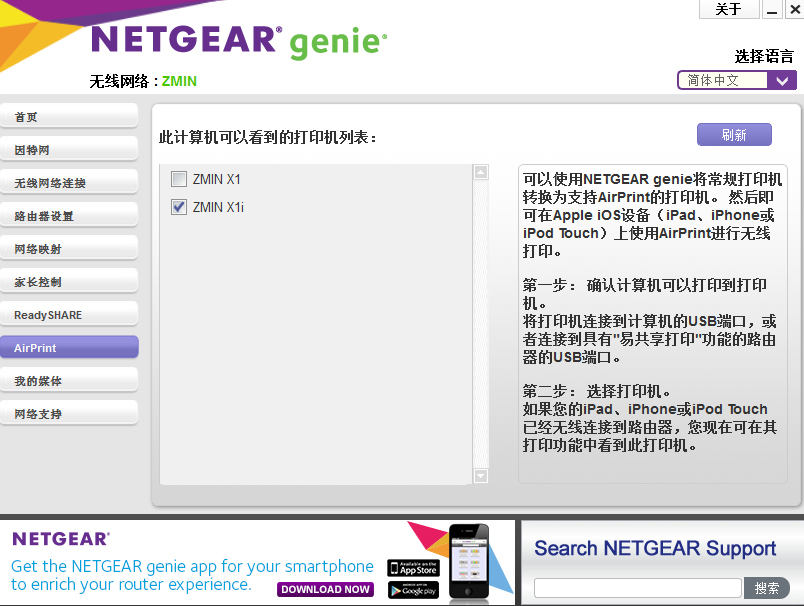
Task: Select the ReadySHARE sidebar item
Action: tap(69, 315)
